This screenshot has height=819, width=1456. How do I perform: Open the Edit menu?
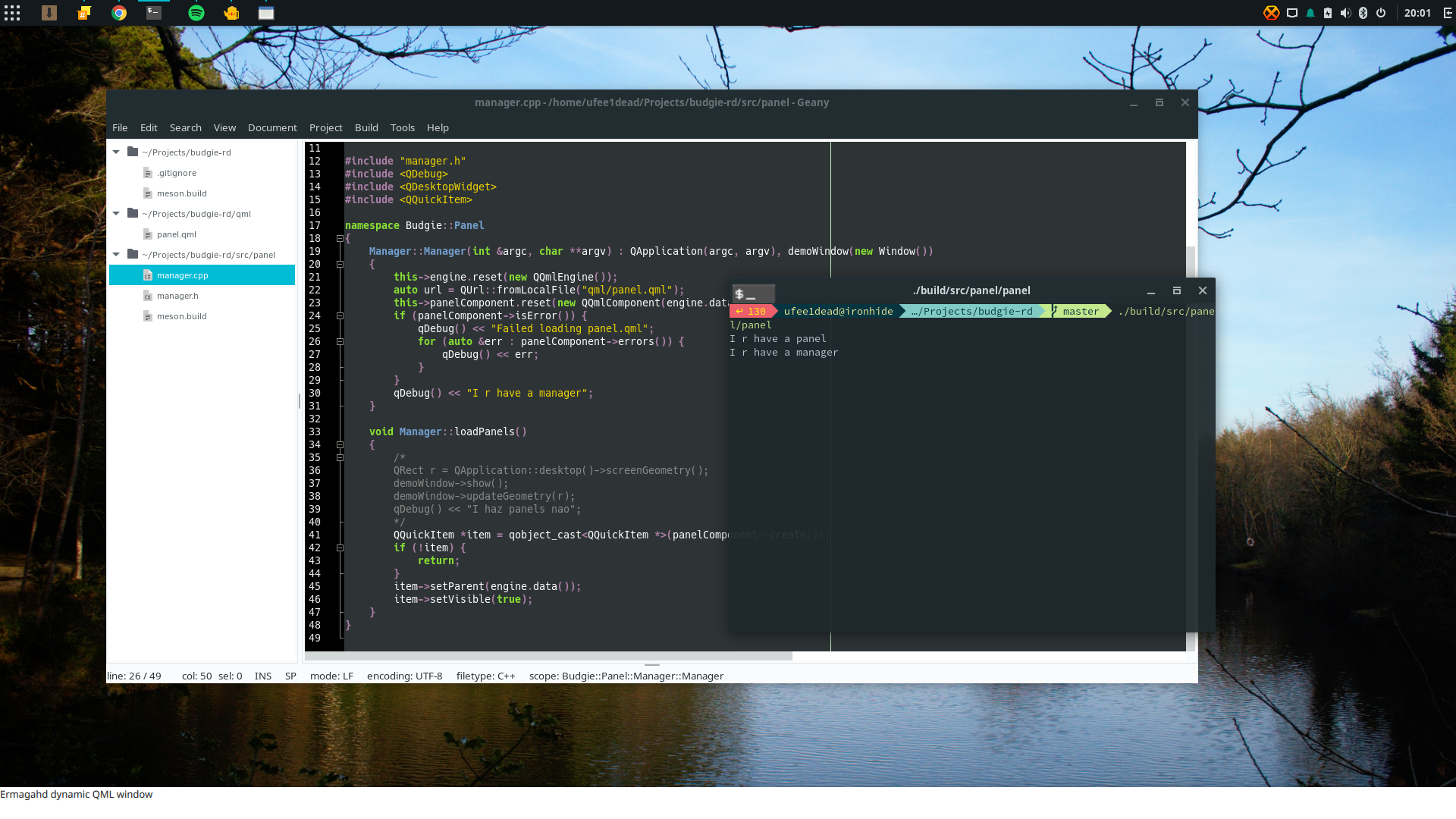pos(149,127)
